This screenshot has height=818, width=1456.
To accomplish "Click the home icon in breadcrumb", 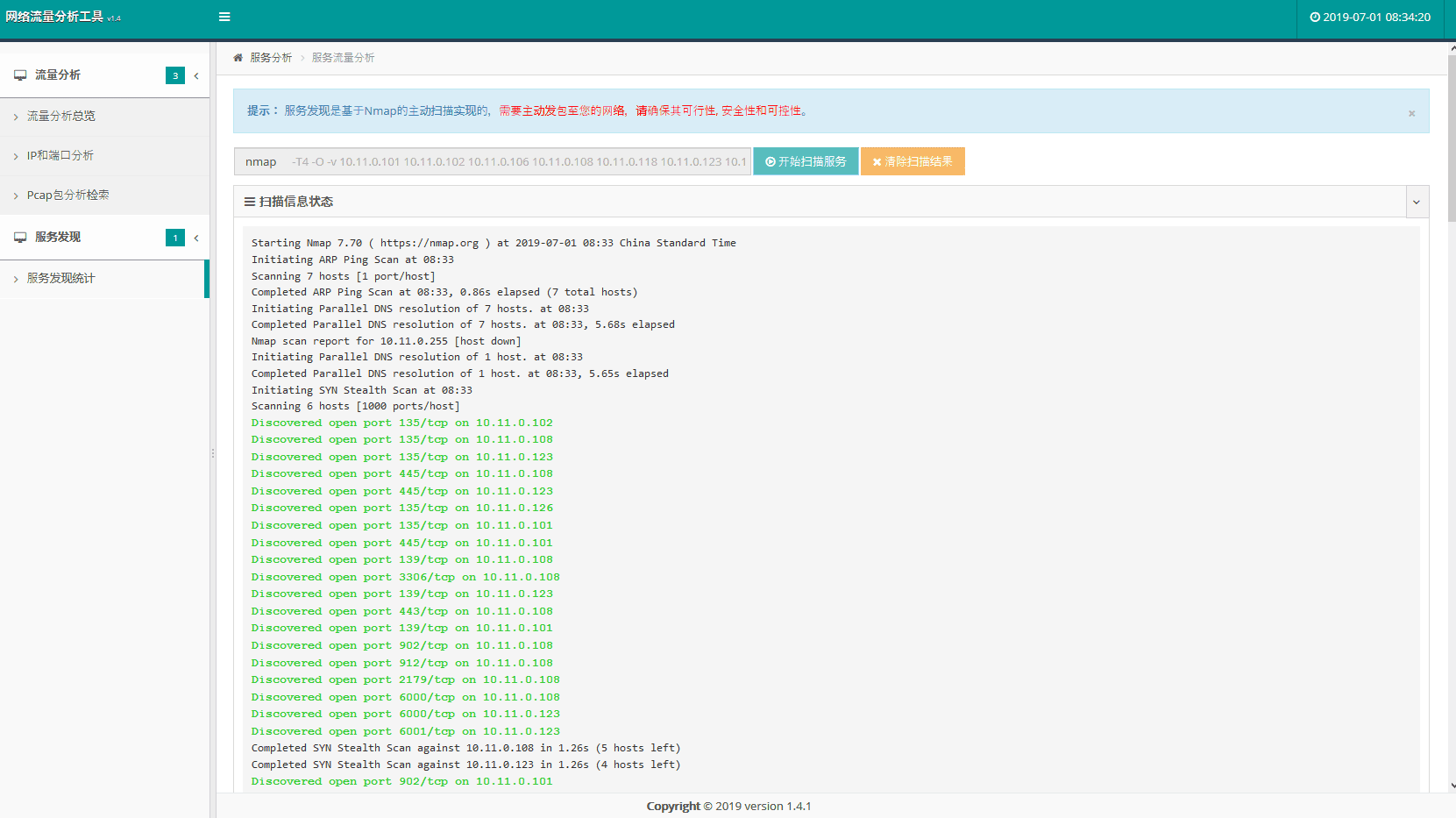I will pos(238,58).
